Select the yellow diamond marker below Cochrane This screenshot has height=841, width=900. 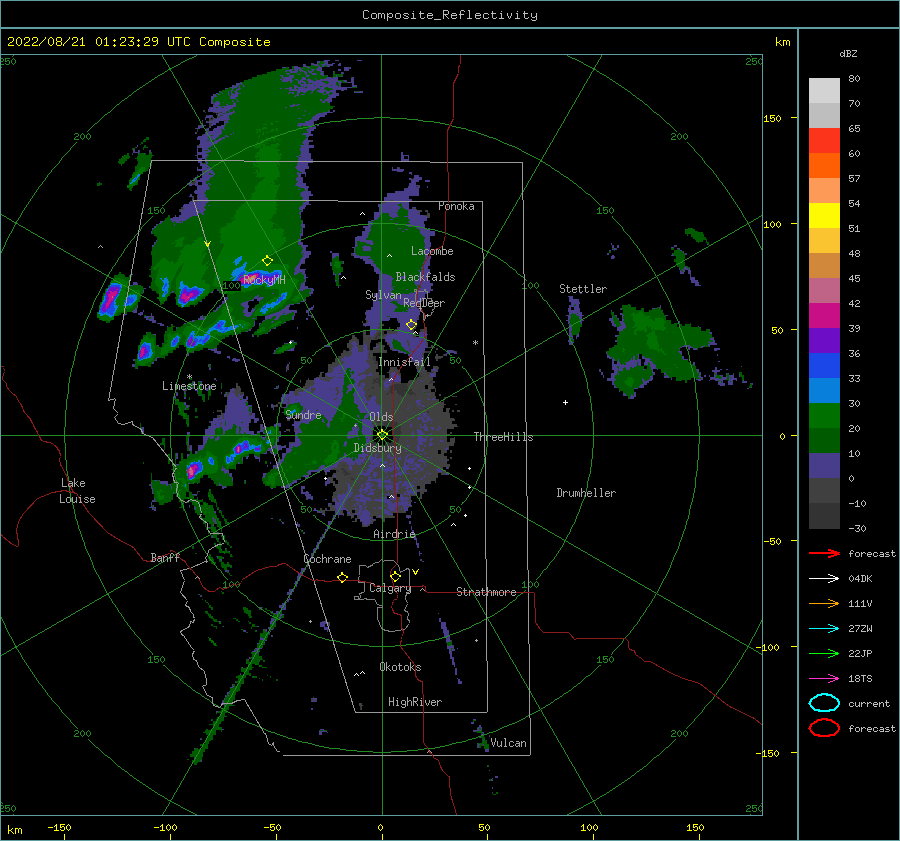point(343,577)
